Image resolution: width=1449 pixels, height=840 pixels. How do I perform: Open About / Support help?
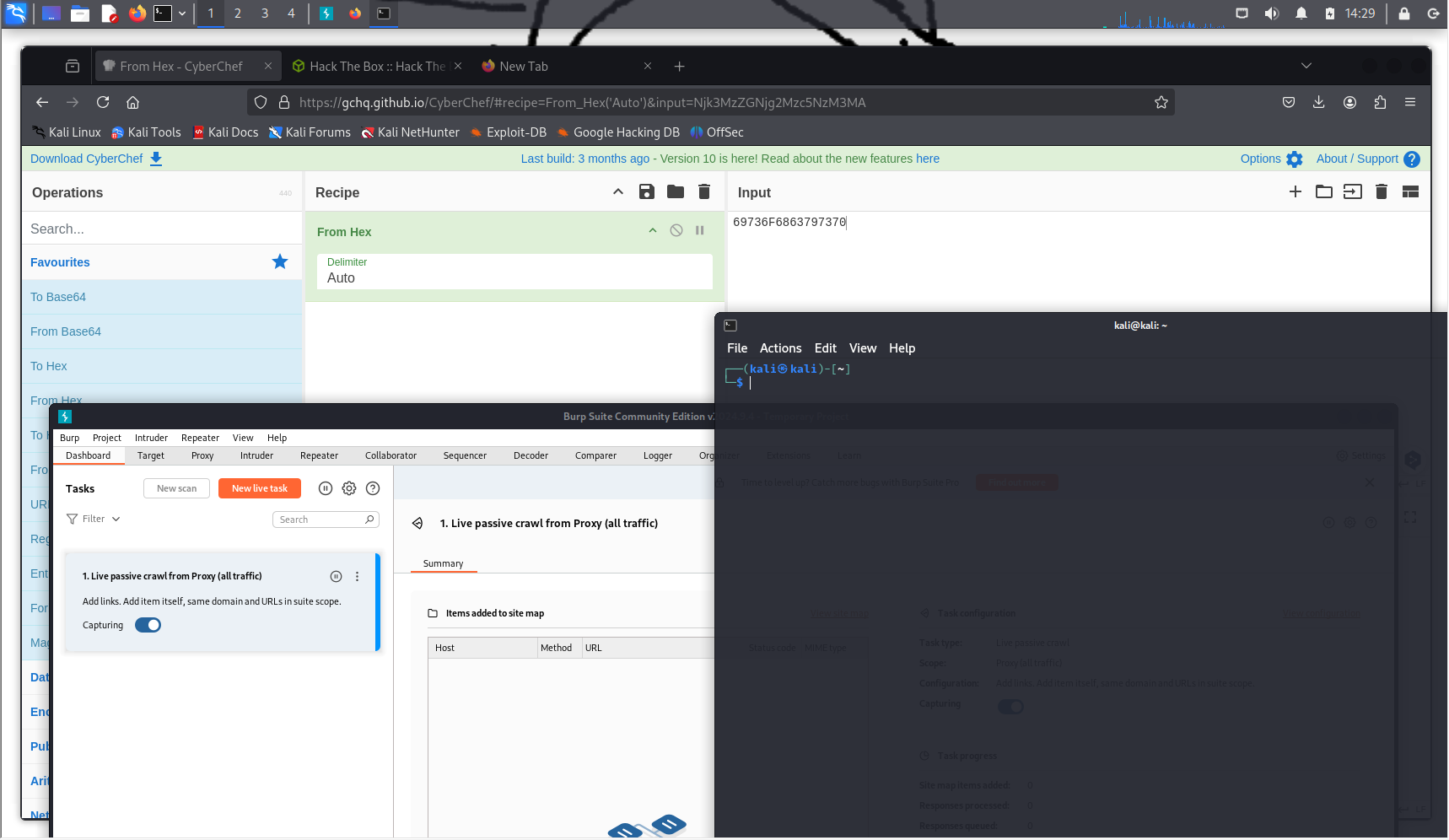[1368, 159]
